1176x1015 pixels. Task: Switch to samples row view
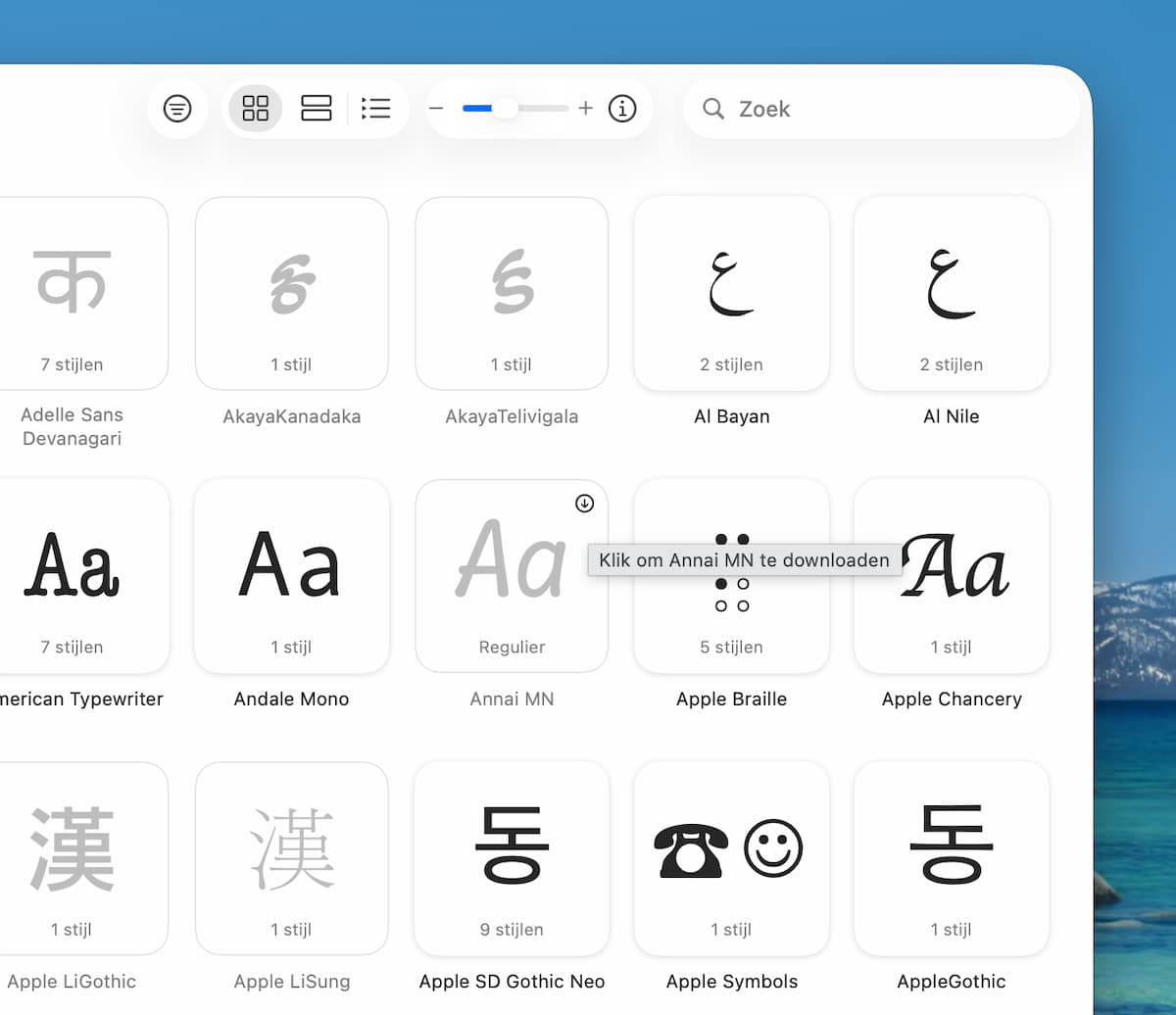[317, 108]
